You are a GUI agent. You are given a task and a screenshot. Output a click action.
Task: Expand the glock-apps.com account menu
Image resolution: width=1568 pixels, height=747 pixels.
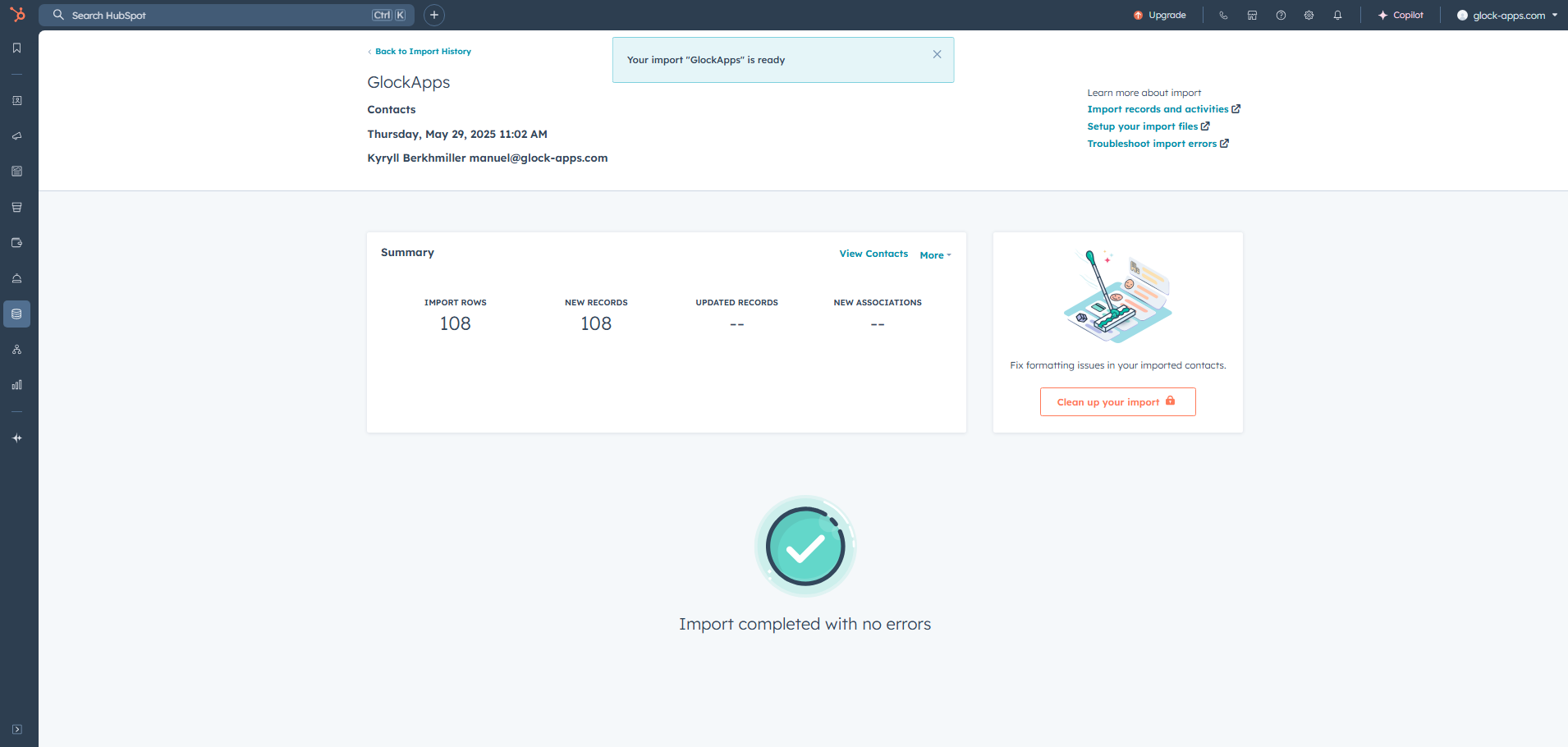click(x=1506, y=15)
